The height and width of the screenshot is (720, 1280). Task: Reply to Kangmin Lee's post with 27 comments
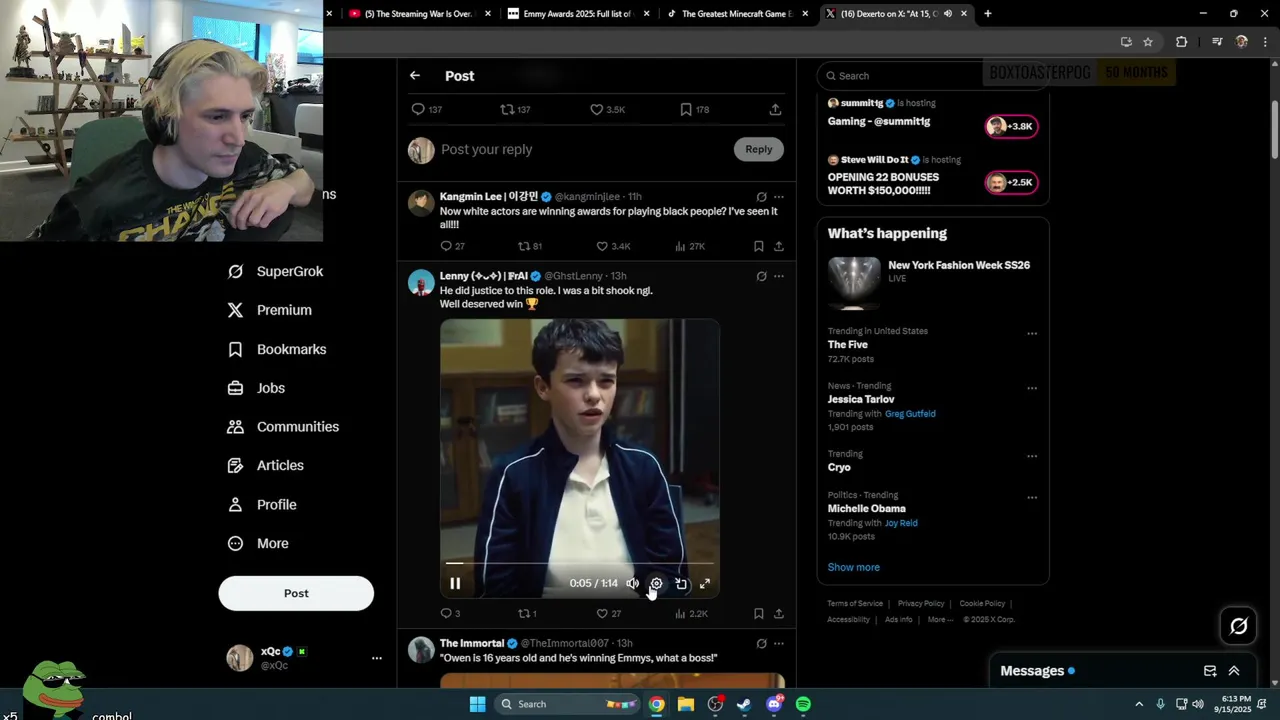coord(452,246)
